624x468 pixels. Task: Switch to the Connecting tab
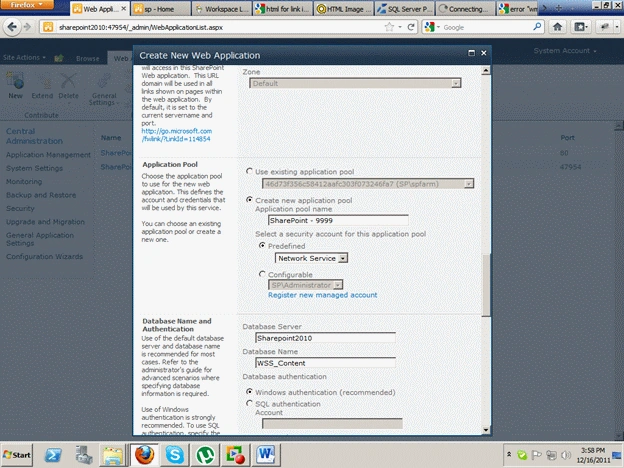(x=466, y=8)
